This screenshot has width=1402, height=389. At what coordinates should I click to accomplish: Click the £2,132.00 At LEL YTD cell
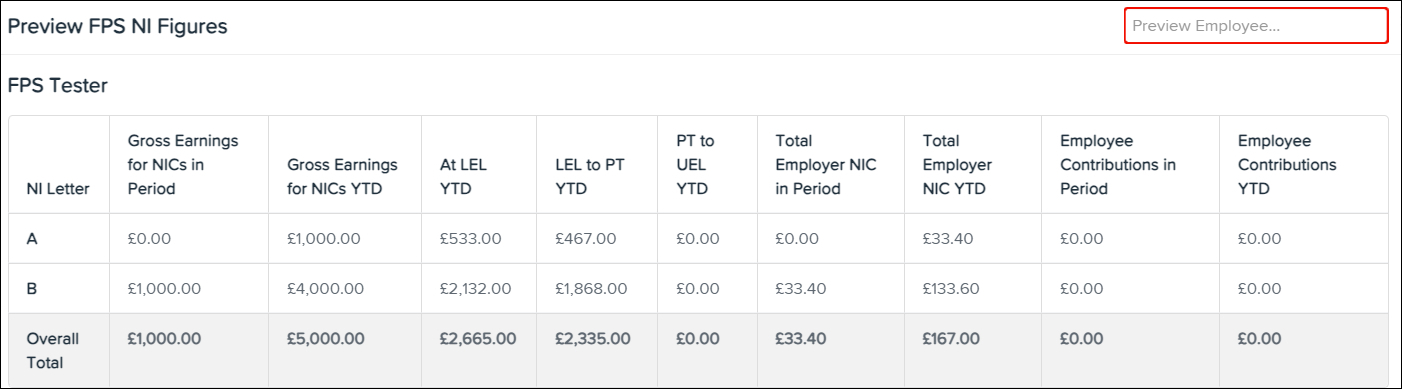point(475,289)
